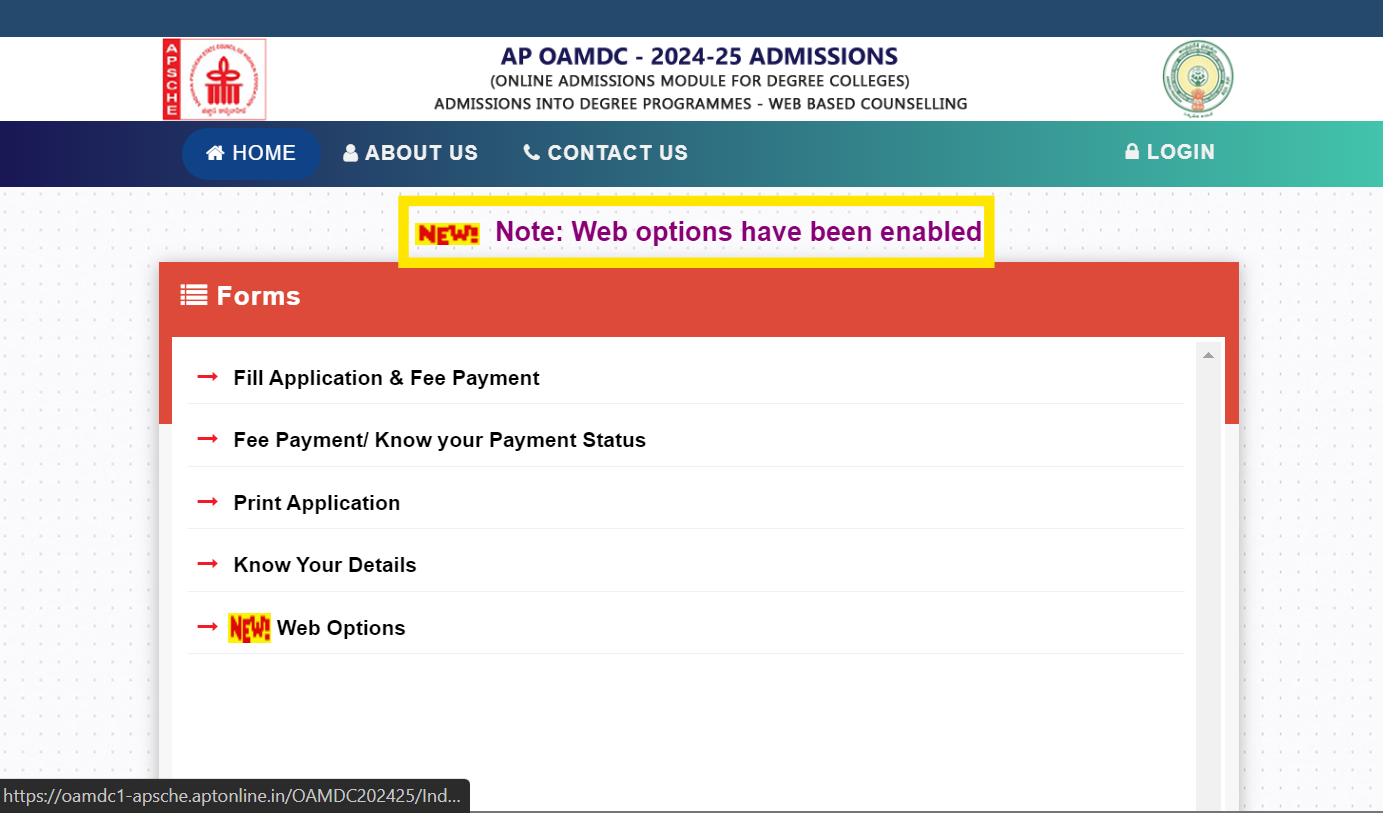Open Fee Payment/ Know your Payment Status

439,440
